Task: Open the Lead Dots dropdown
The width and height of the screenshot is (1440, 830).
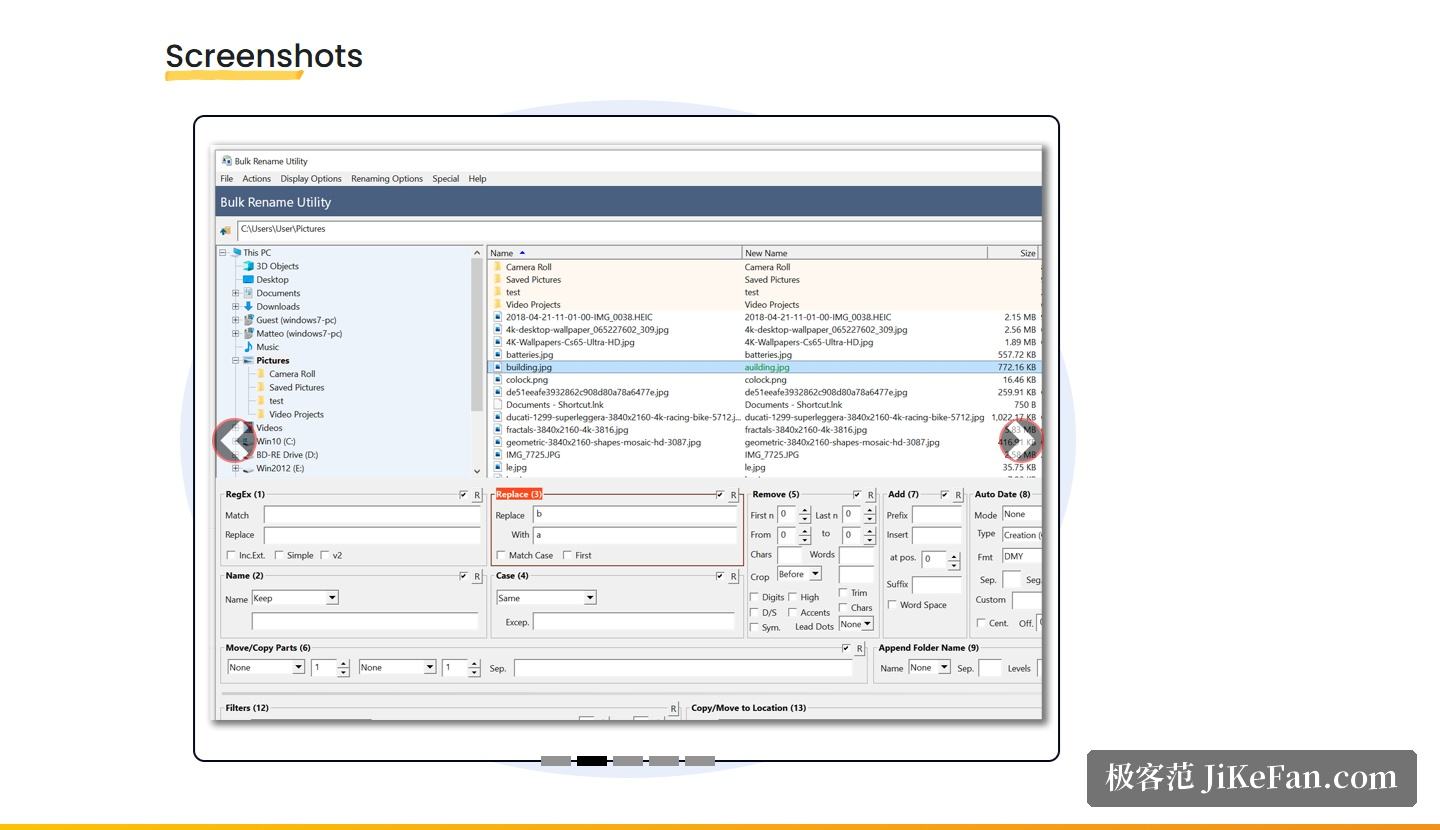Action: coord(856,624)
